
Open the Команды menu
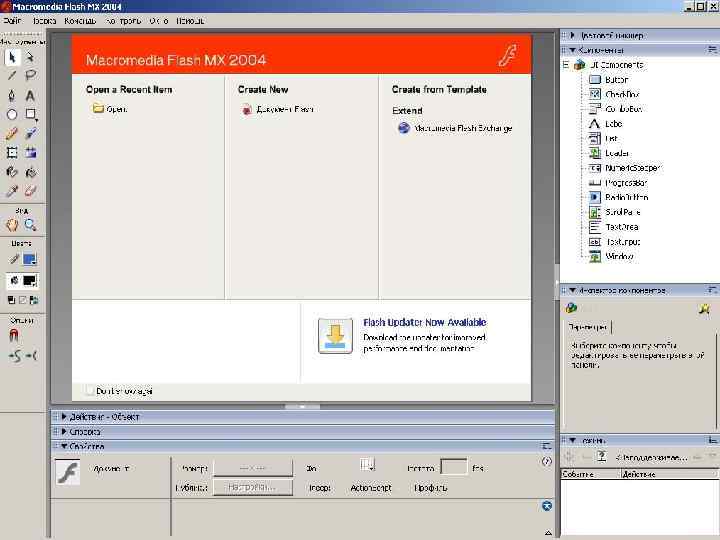point(80,21)
